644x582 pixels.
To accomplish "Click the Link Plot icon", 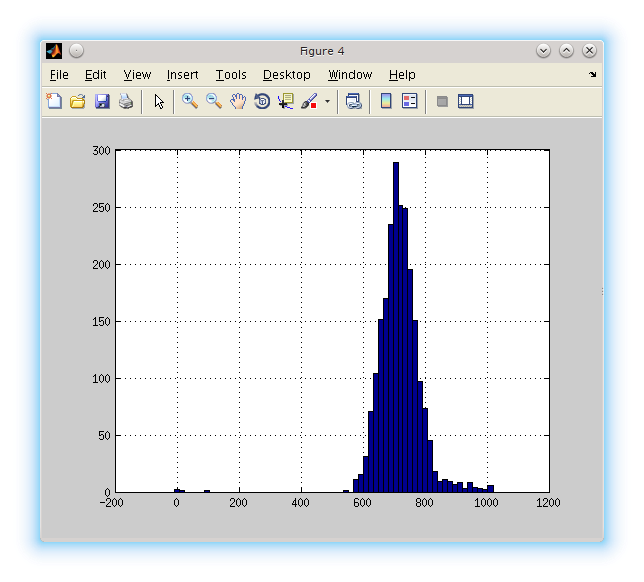I will pyautogui.click(x=354, y=101).
